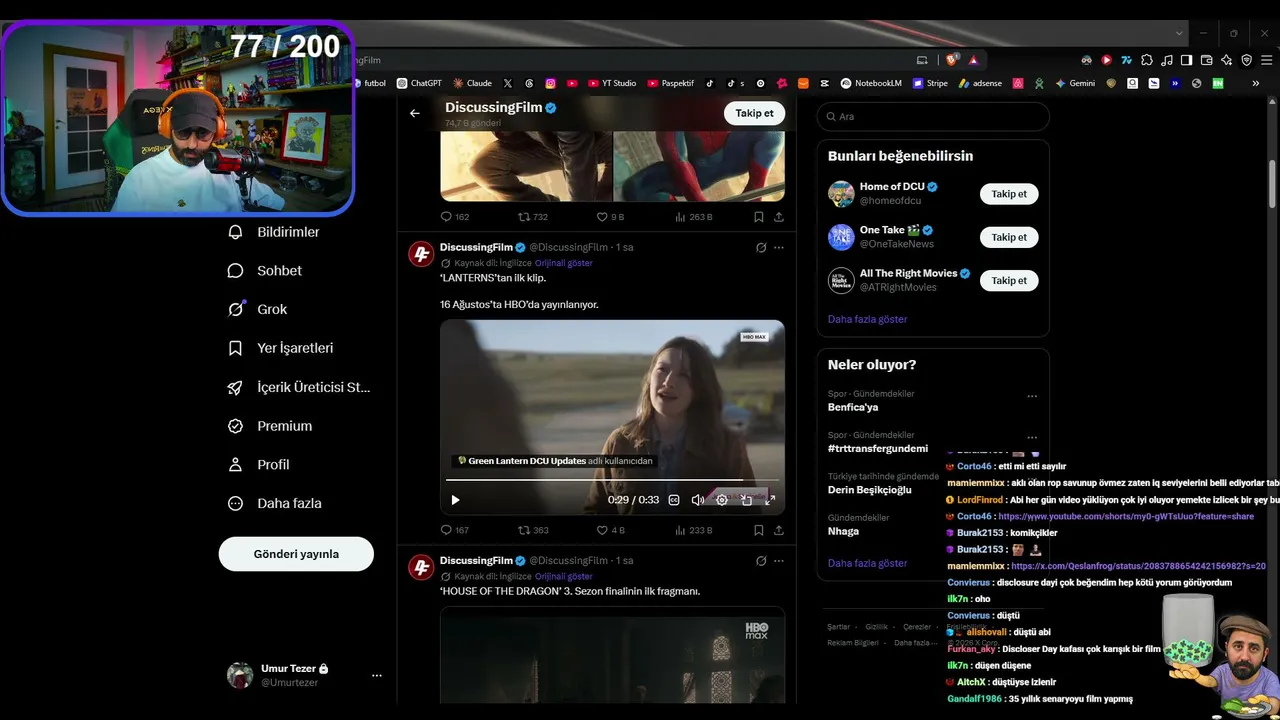Show original text of the LANTERNS post
Viewport: 1280px width, 720px height.
pyautogui.click(x=564, y=263)
